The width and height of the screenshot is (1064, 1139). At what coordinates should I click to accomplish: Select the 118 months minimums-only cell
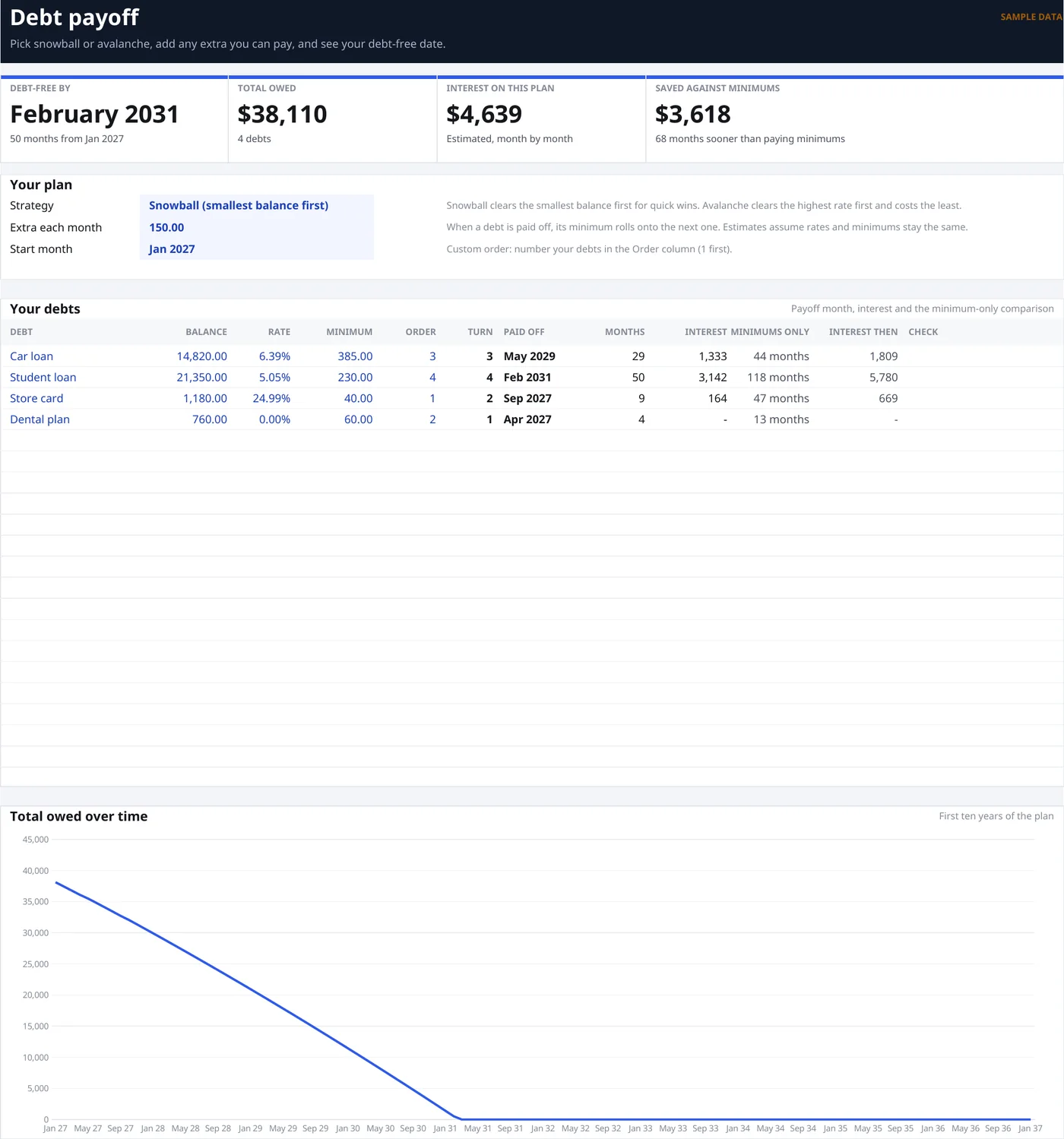(x=778, y=377)
